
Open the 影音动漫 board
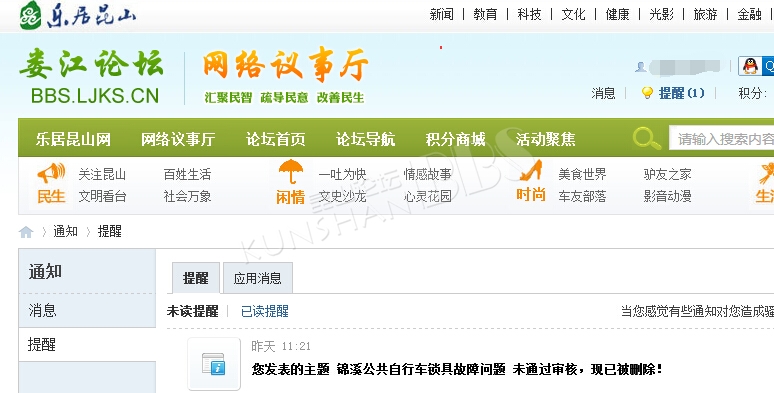(667, 196)
